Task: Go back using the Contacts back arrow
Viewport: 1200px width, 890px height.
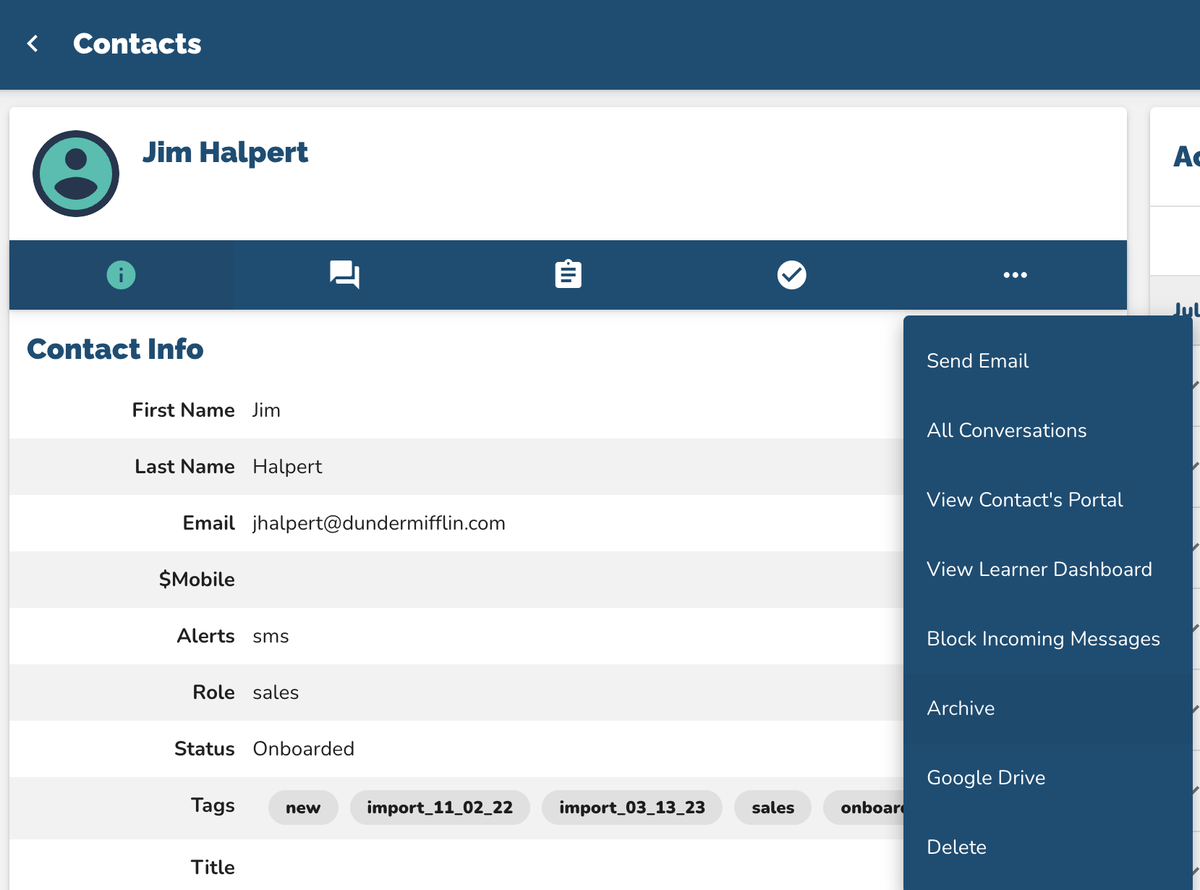Action: (33, 44)
